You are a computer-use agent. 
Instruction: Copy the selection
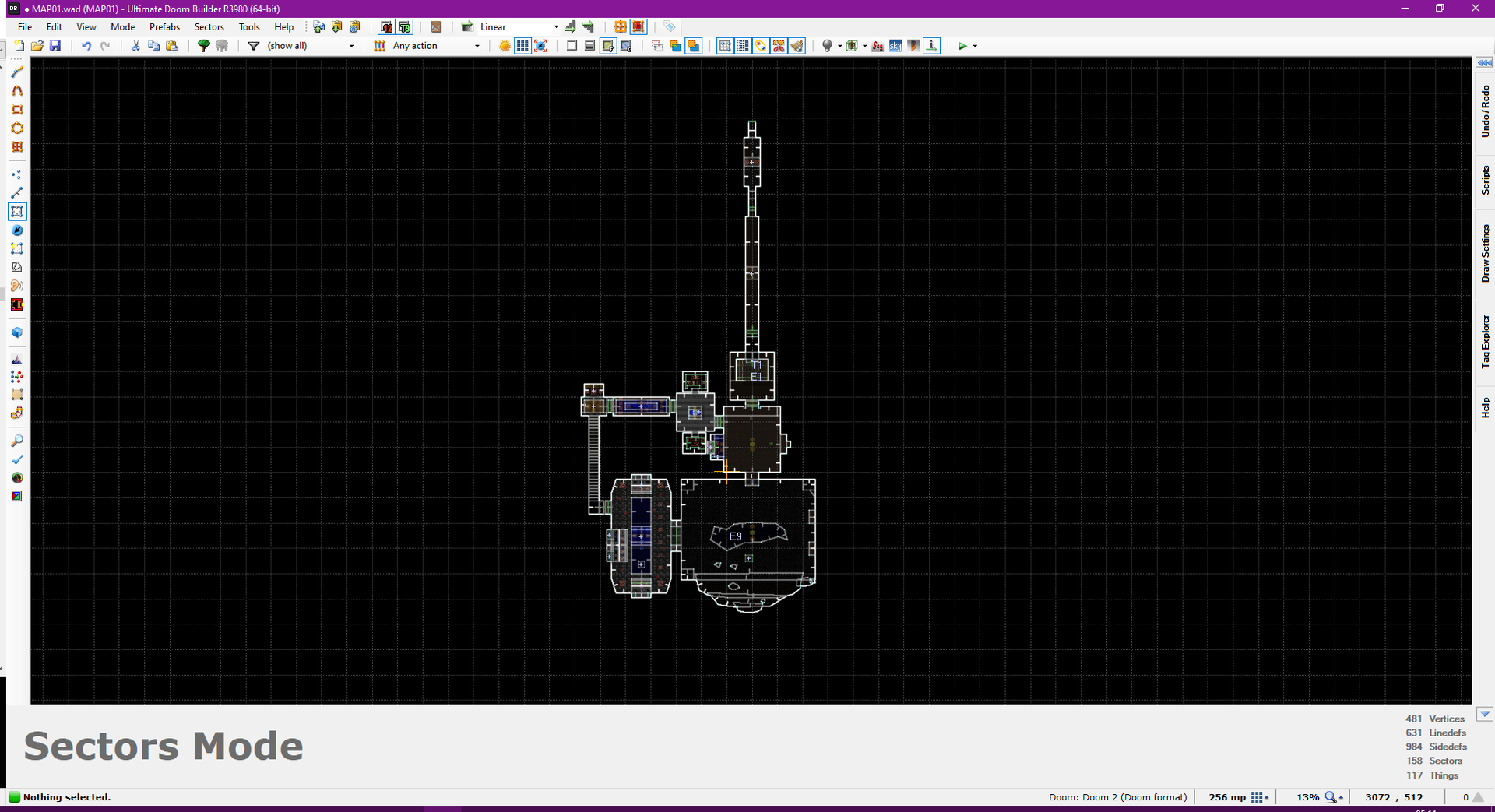pos(154,46)
